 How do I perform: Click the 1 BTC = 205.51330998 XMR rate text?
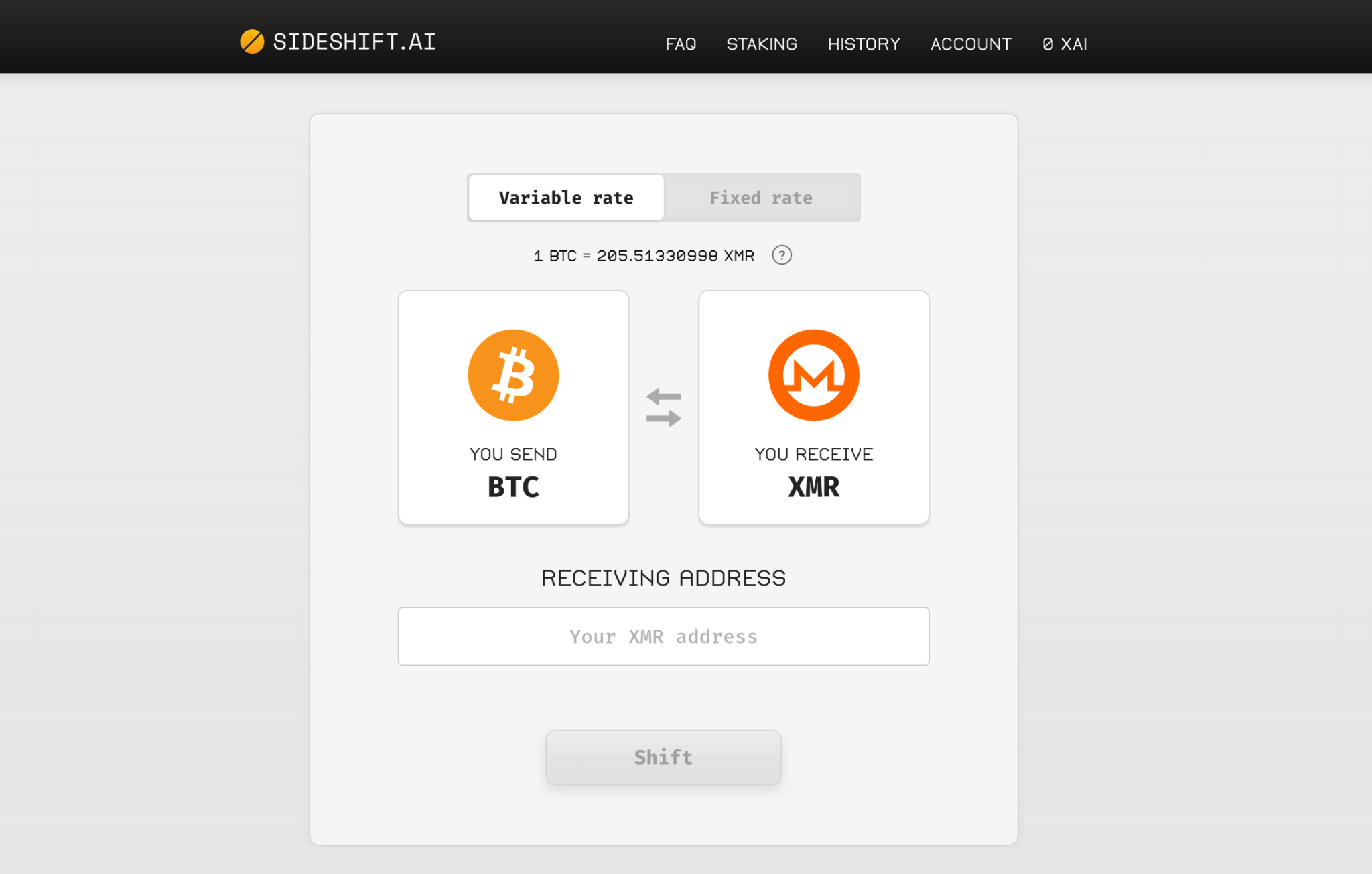pos(644,256)
